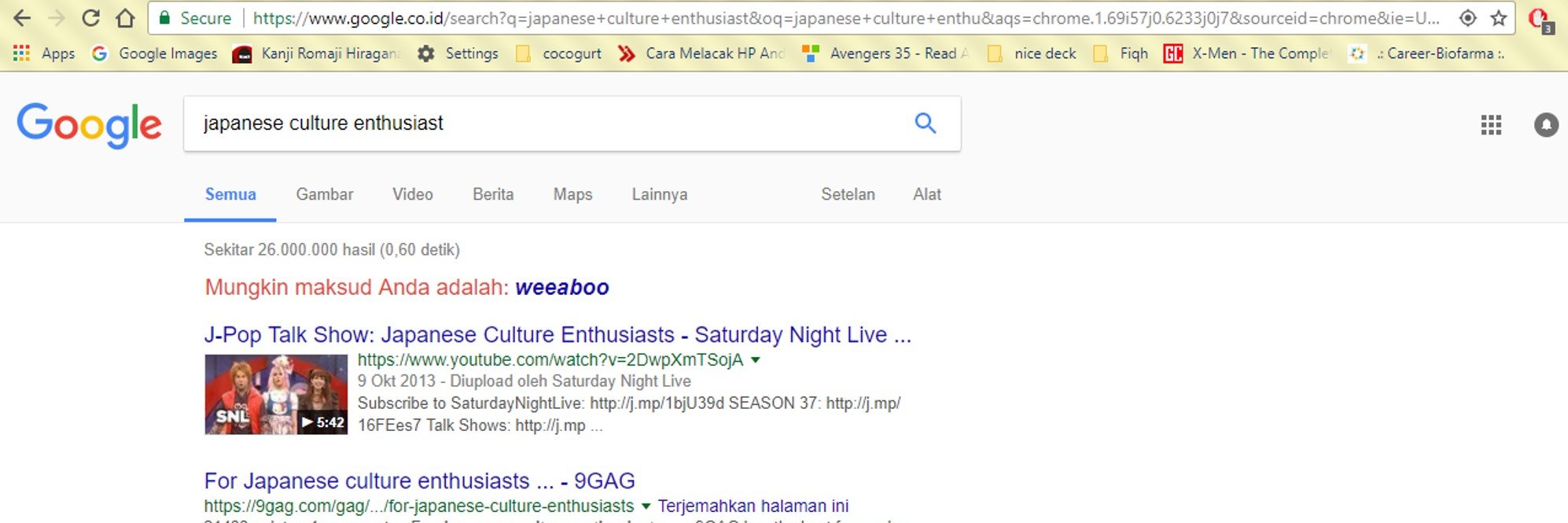The image size is (1568, 523).
Task: Switch to the Berita tab
Action: tap(493, 194)
